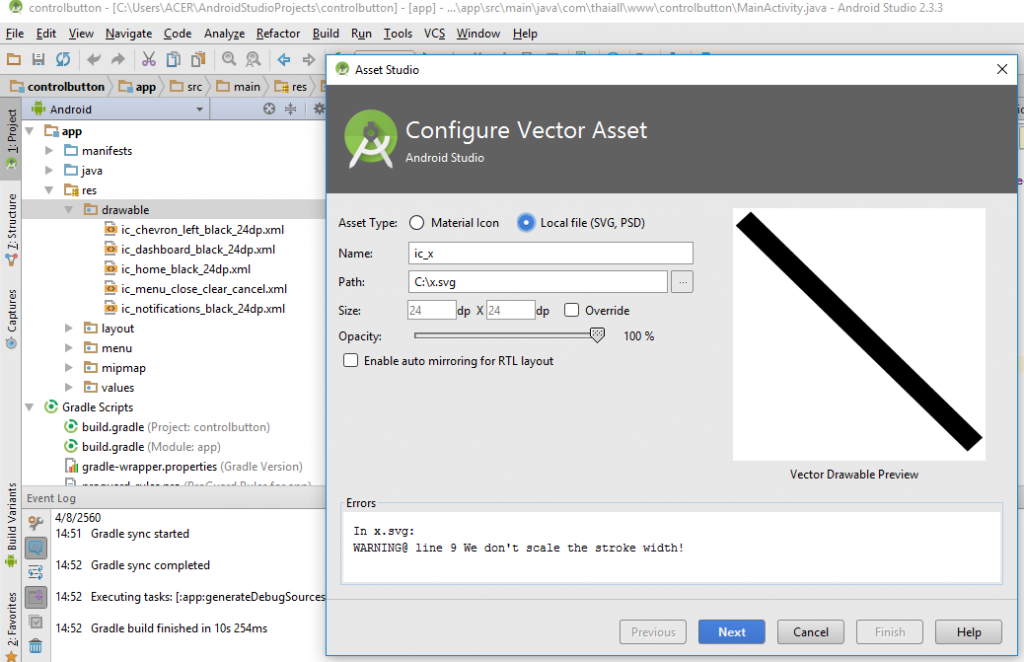Image resolution: width=1024 pixels, height=662 pixels.
Task: Expand the mipmap folder
Action: 69,368
